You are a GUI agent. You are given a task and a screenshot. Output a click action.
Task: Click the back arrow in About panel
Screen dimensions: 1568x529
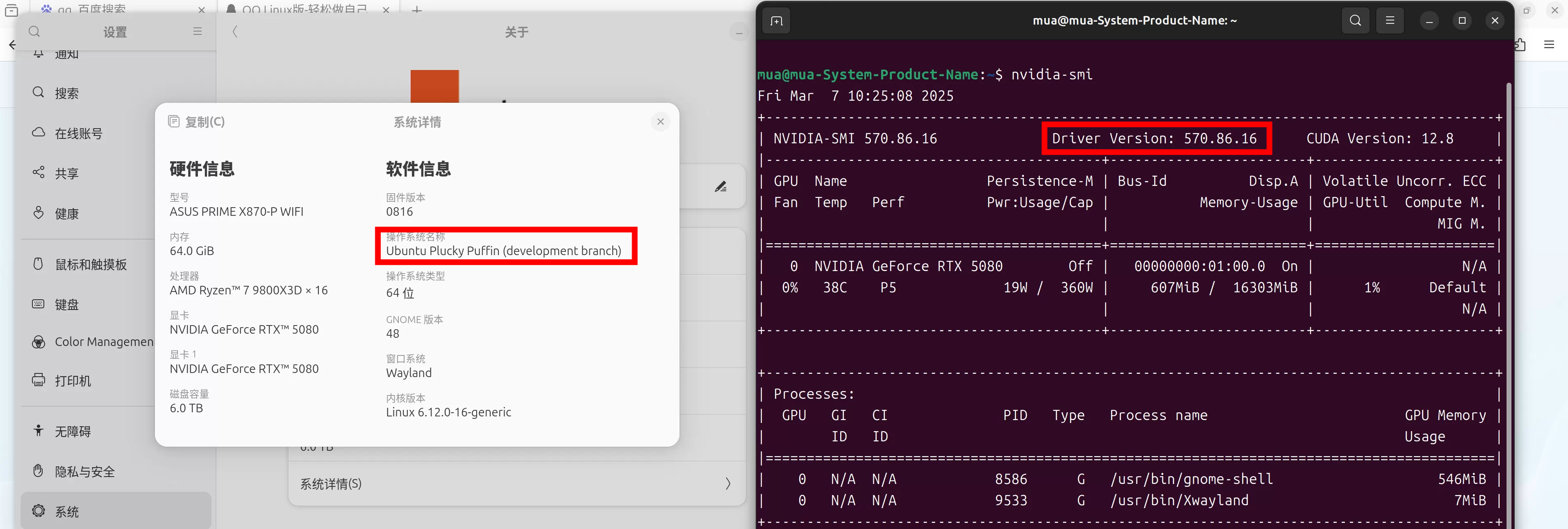click(x=235, y=32)
